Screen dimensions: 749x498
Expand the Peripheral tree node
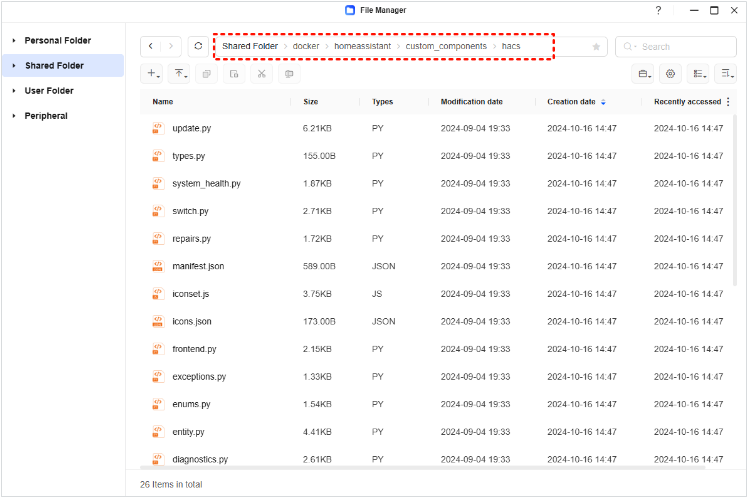point(14,116)
